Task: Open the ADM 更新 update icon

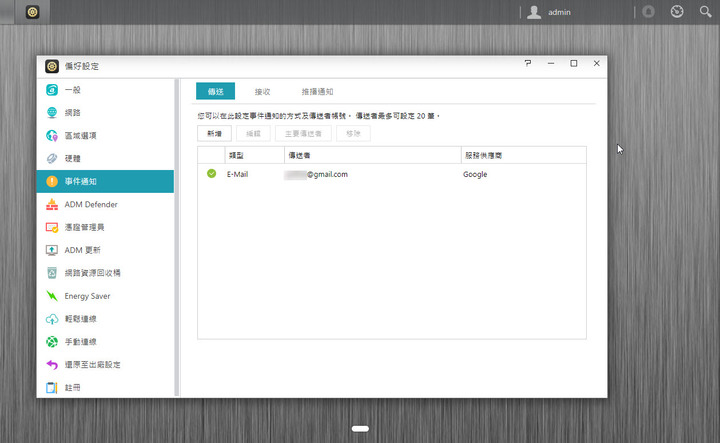Action: pyautogui.click(x=52, y=250)
